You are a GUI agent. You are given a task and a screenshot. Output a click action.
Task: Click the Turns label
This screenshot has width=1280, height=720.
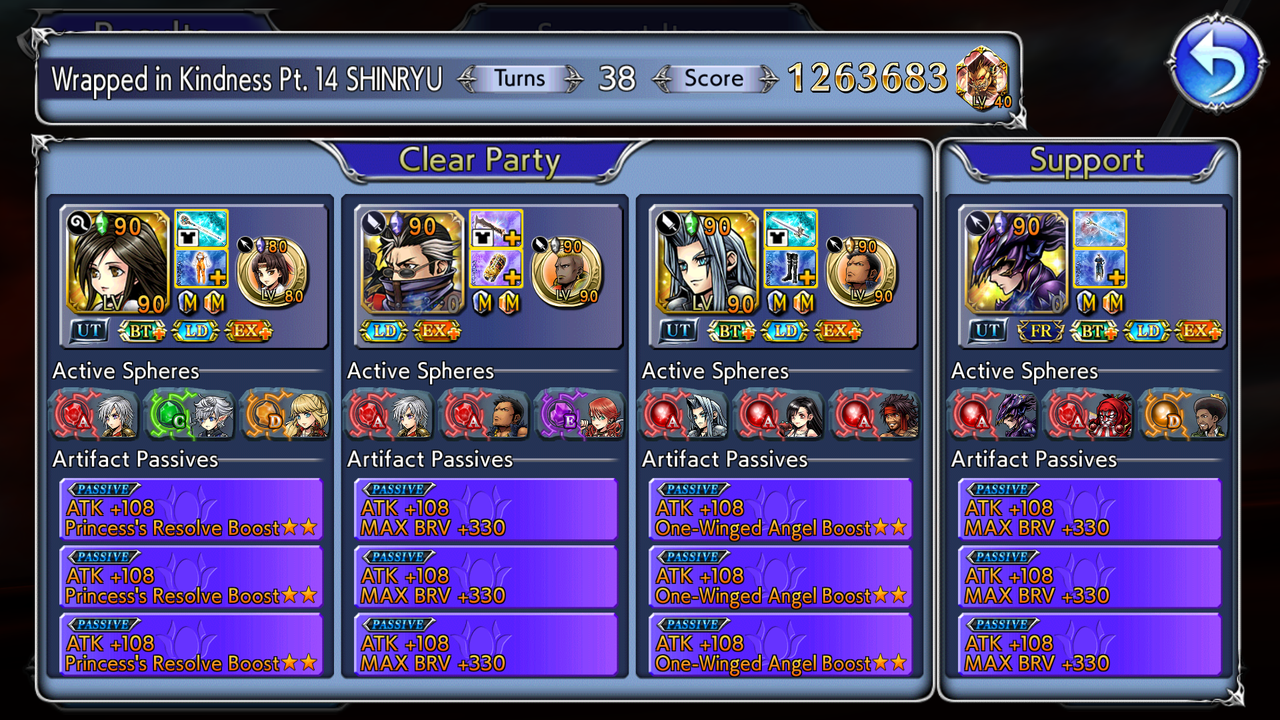tap(520, 78)
